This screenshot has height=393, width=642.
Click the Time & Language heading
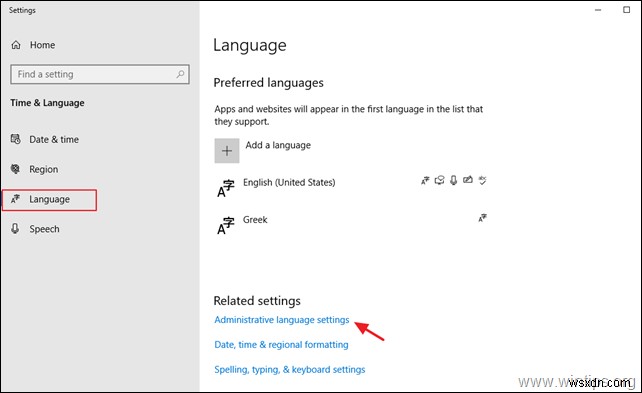47,103
